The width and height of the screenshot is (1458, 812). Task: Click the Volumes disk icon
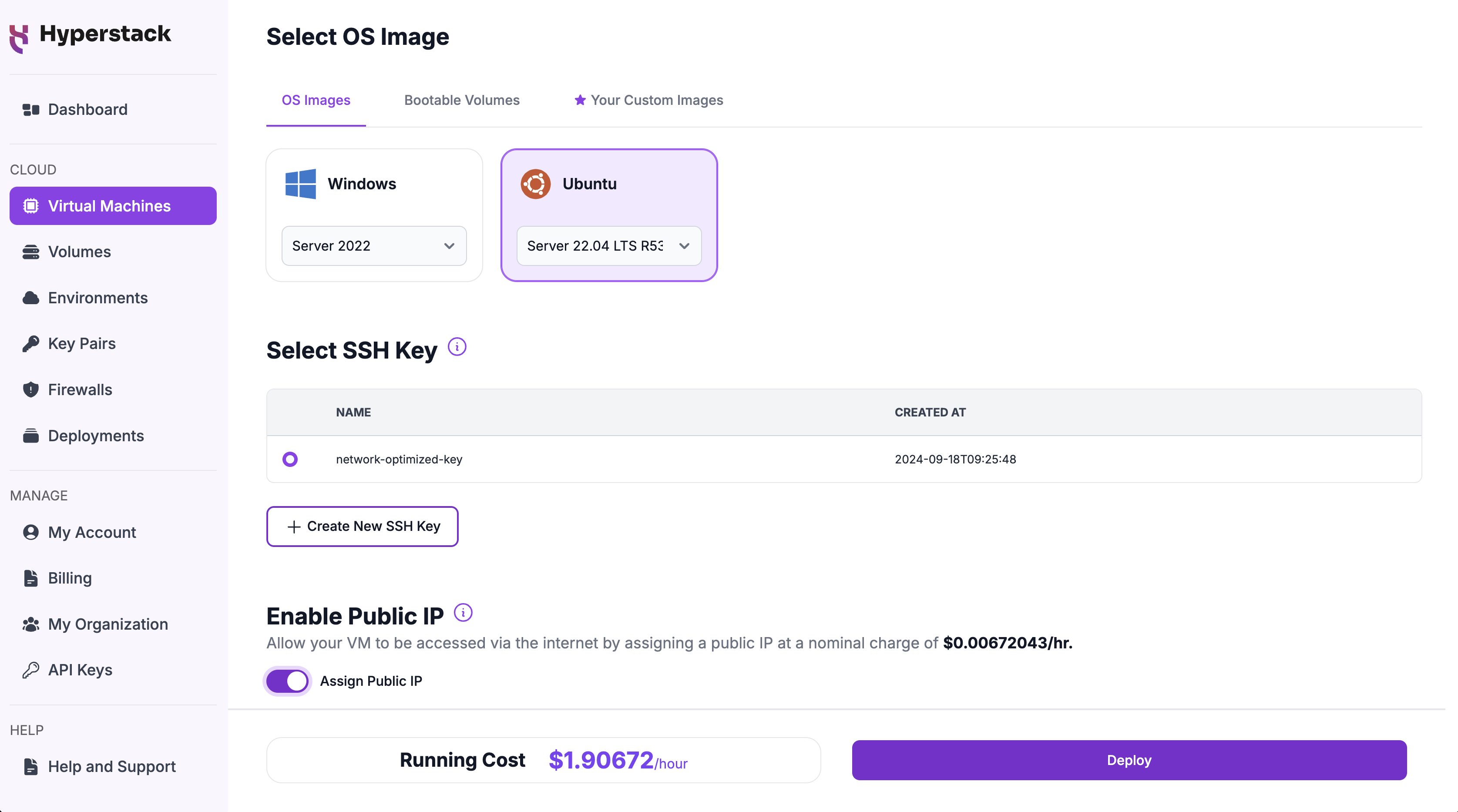[30, 252]
